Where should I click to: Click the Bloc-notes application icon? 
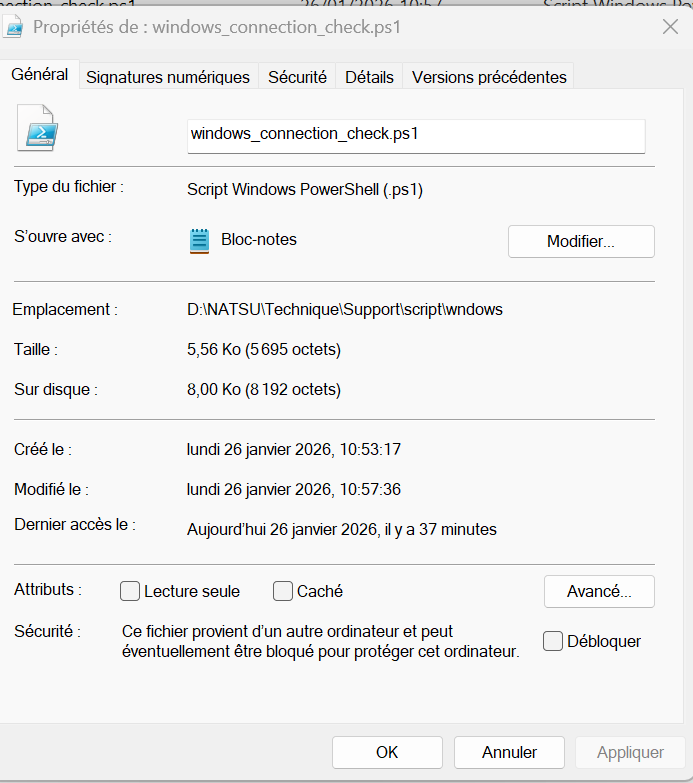click(200, 240)
